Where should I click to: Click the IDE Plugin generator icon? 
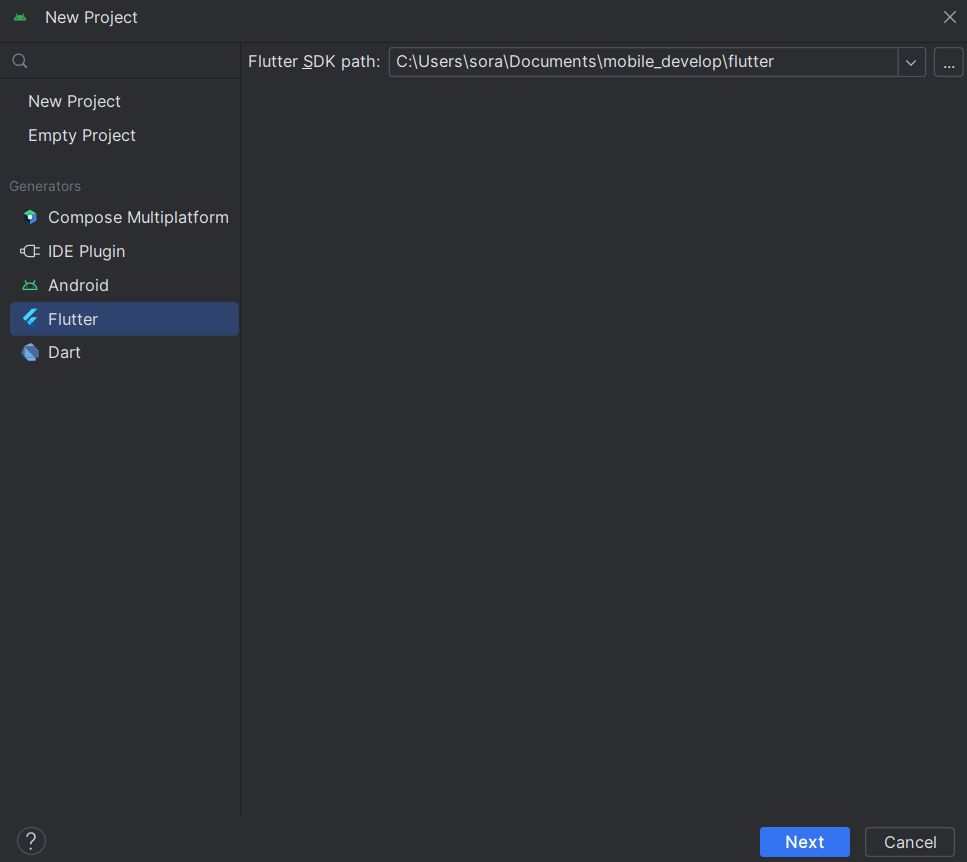29,251
